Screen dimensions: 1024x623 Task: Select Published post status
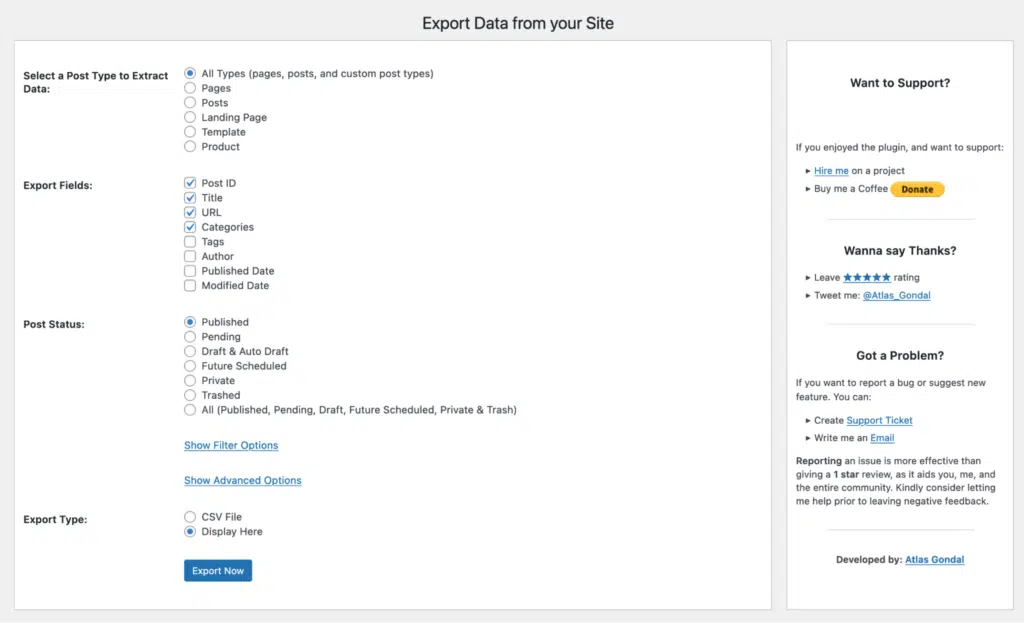coord(190,322)
